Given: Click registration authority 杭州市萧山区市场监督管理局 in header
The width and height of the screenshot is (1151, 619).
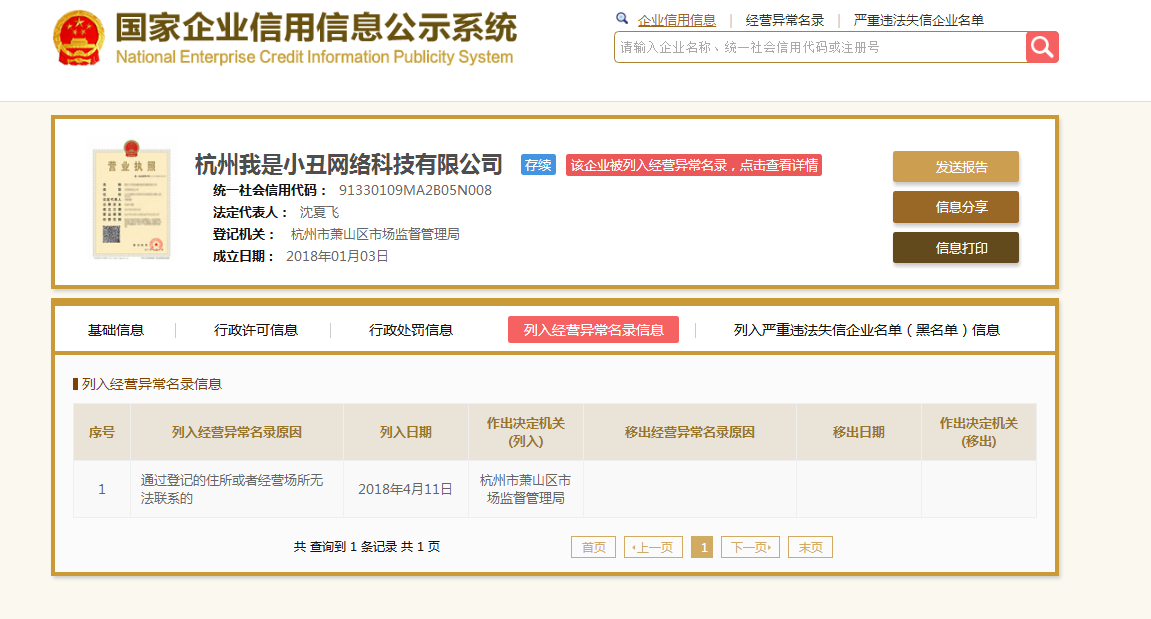Looking at the screenshot, I should click(375, 234).
